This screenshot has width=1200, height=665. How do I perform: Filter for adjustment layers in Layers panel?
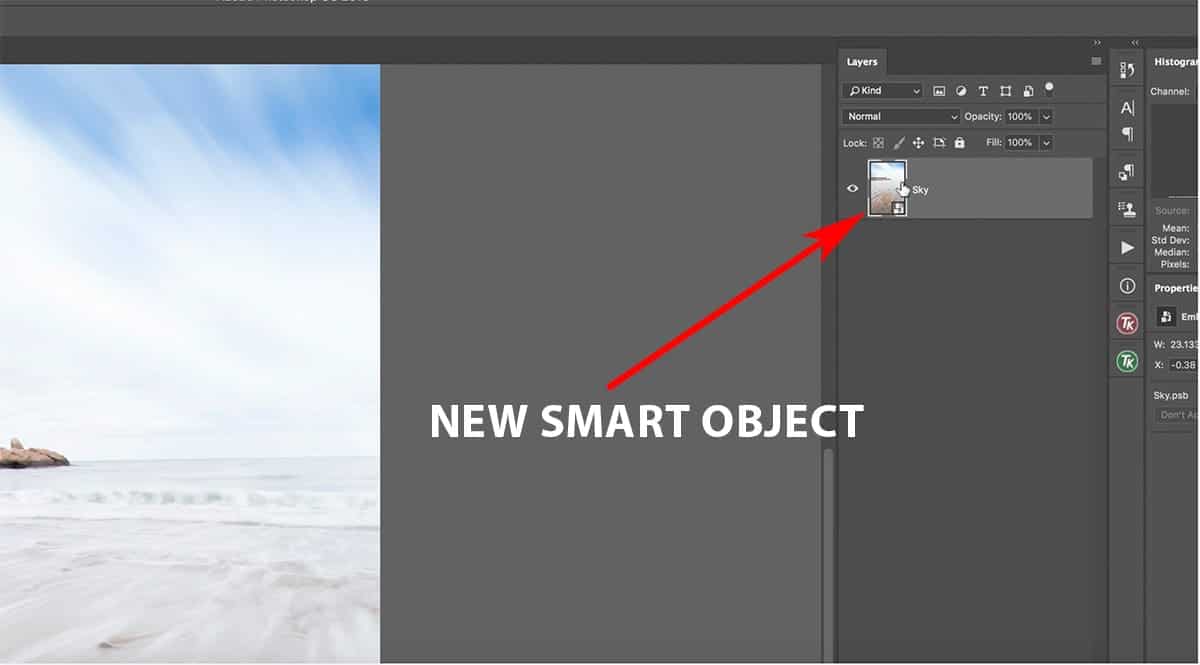point(961,90)
